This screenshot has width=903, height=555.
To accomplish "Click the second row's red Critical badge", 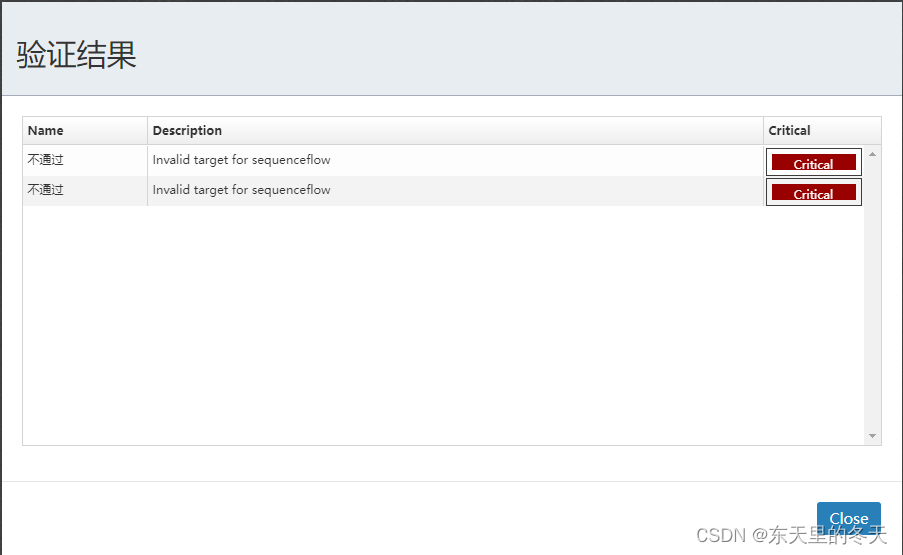I will click(x=813, y=193).
